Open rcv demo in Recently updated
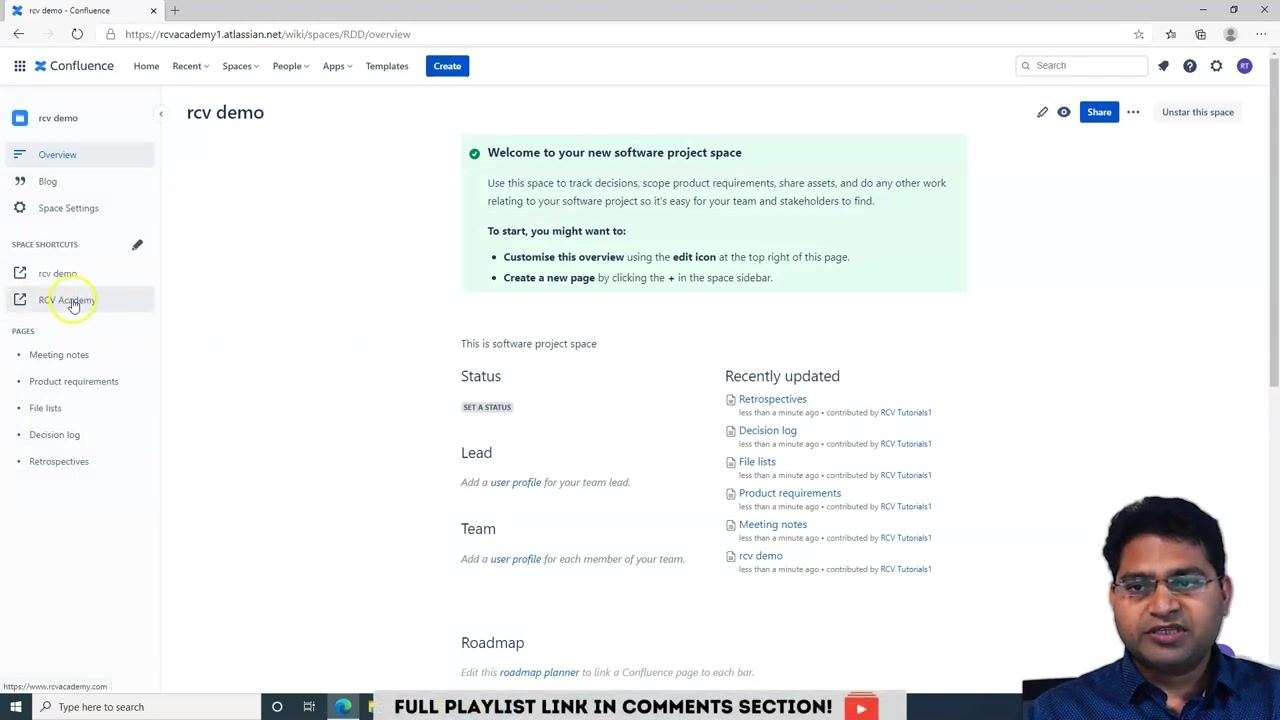 point(760,555)
